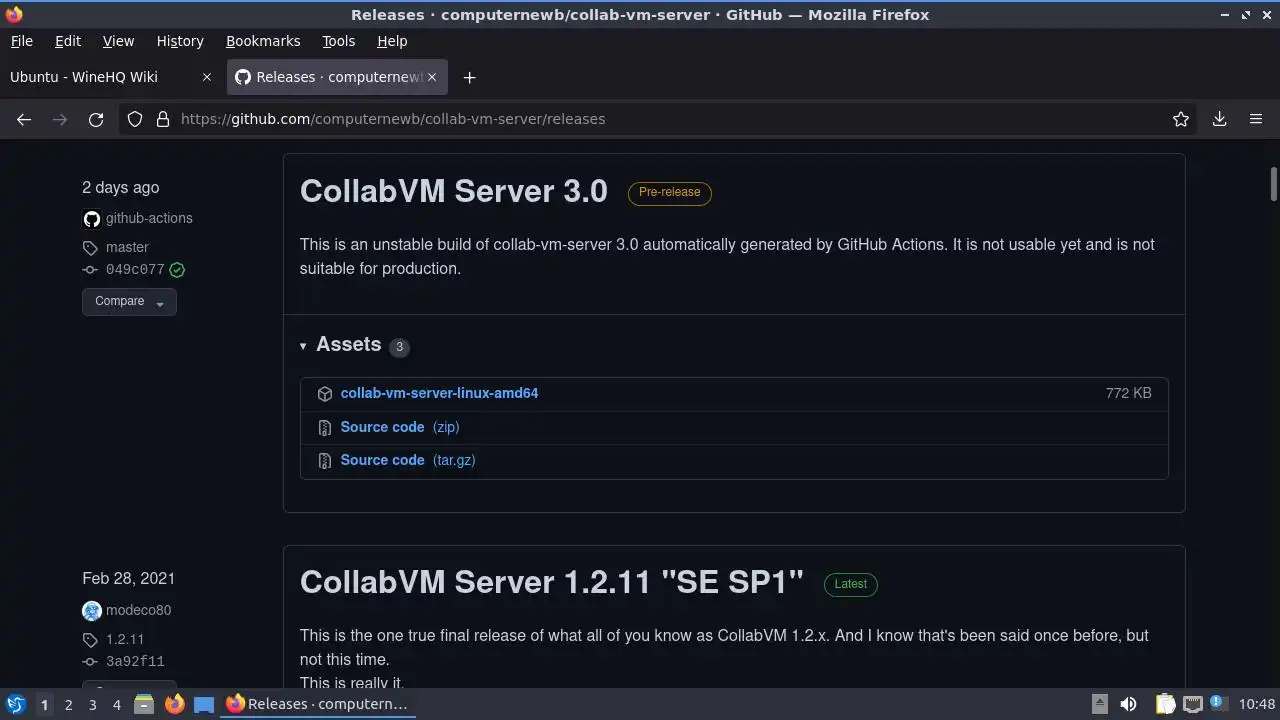This screenshot has width=1280, height=720.
Task: Switch to workspace 4
Action: (x=116, y=704)
